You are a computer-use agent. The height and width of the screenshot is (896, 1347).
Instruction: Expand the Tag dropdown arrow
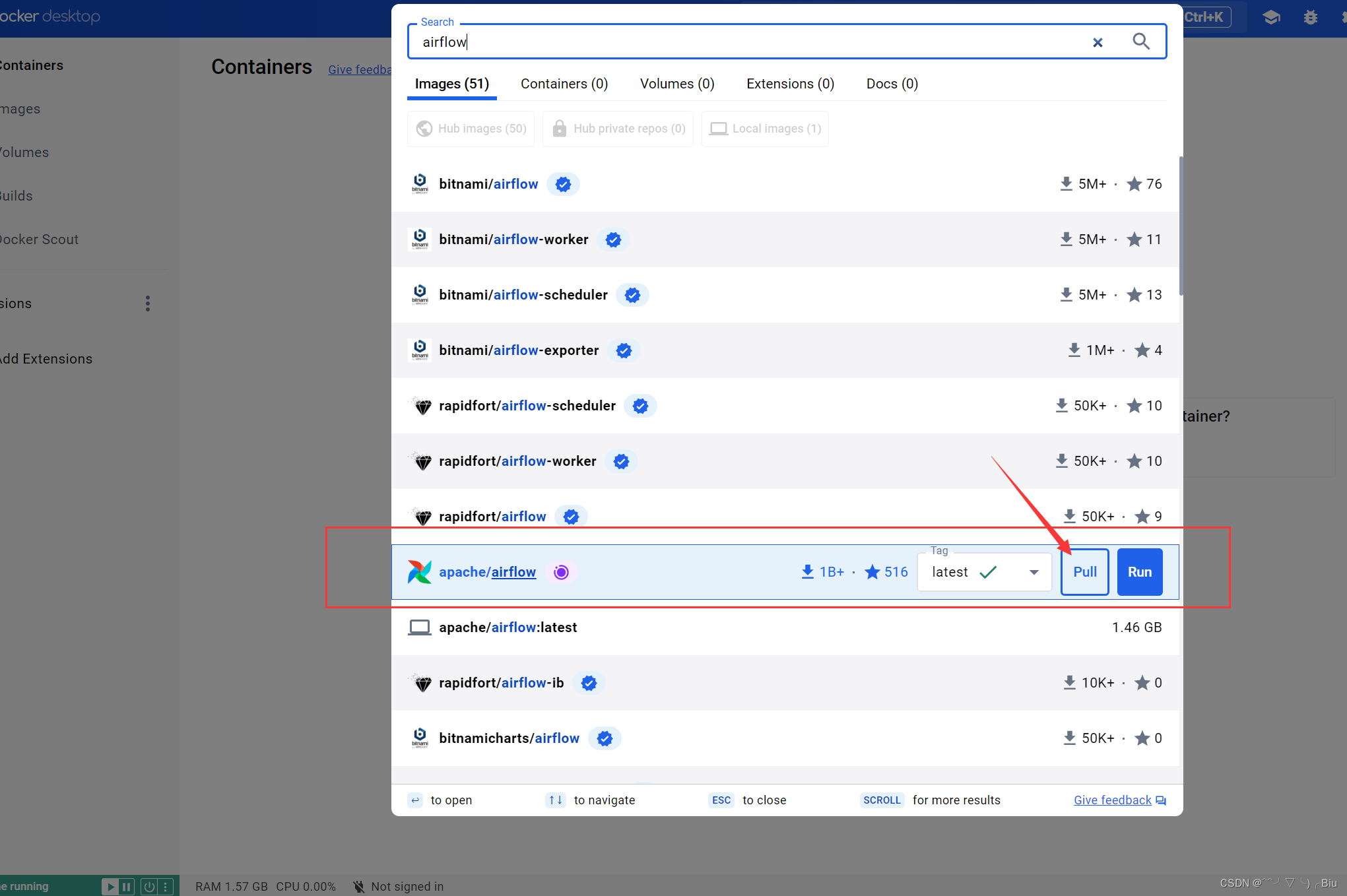(1034, 572)
